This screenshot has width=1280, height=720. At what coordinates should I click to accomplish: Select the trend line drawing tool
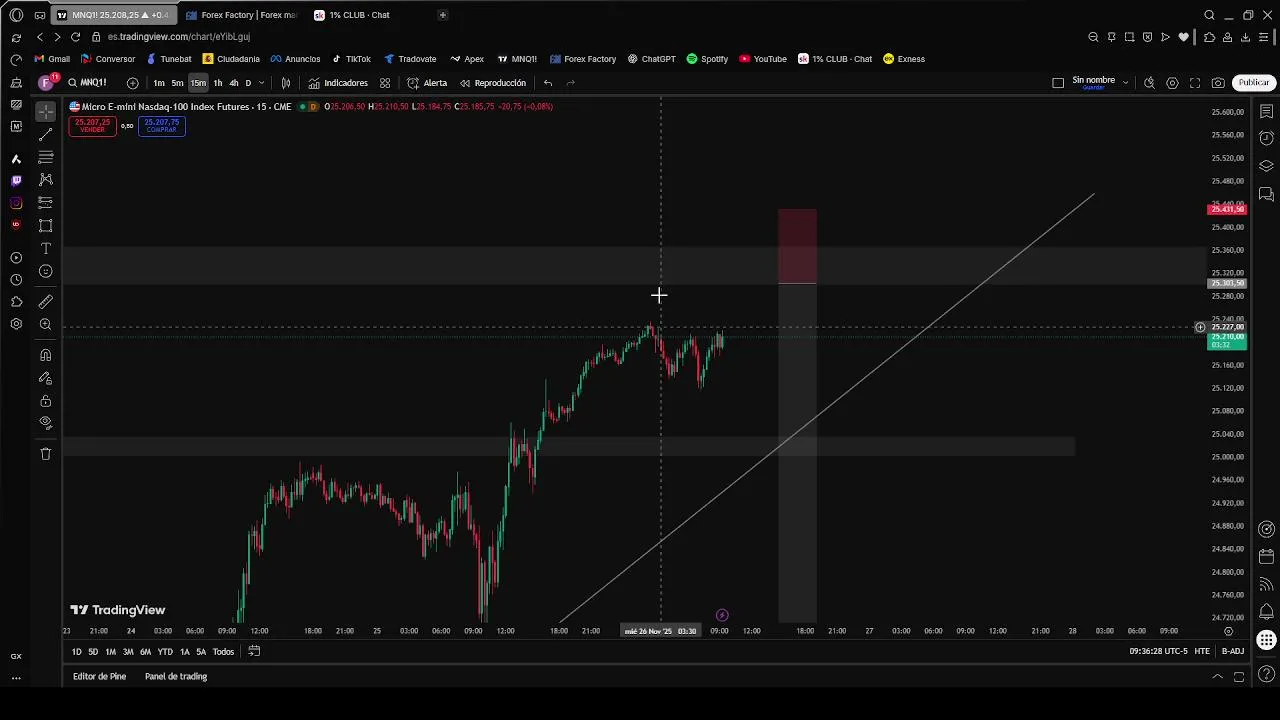pyautogui.click(x=45, y=134)
